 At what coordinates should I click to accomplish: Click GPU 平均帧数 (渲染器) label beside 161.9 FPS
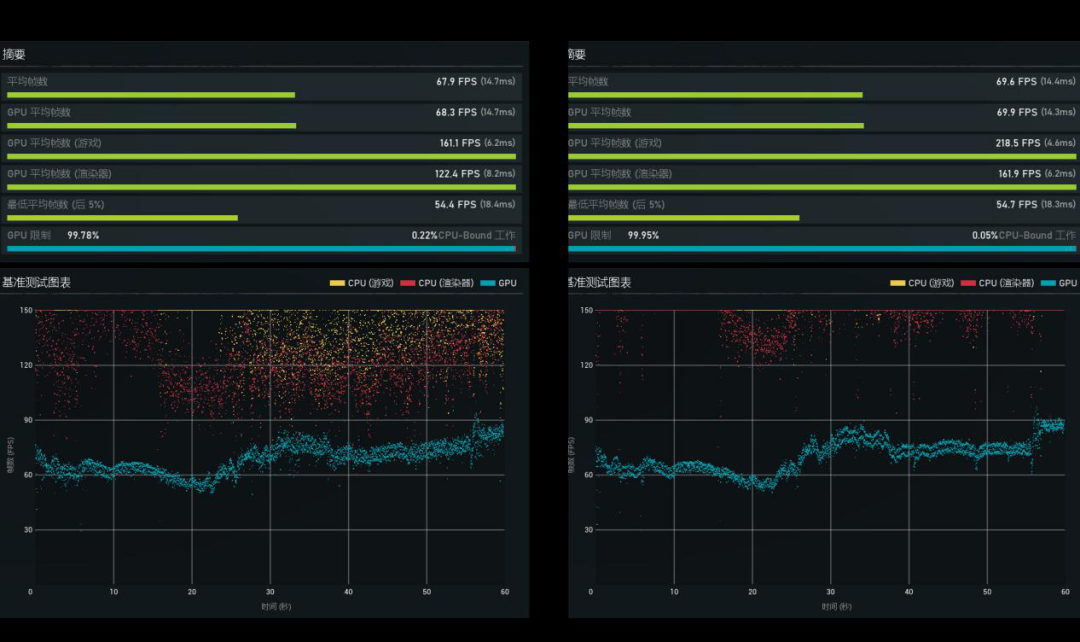click(x=620, y=174)
